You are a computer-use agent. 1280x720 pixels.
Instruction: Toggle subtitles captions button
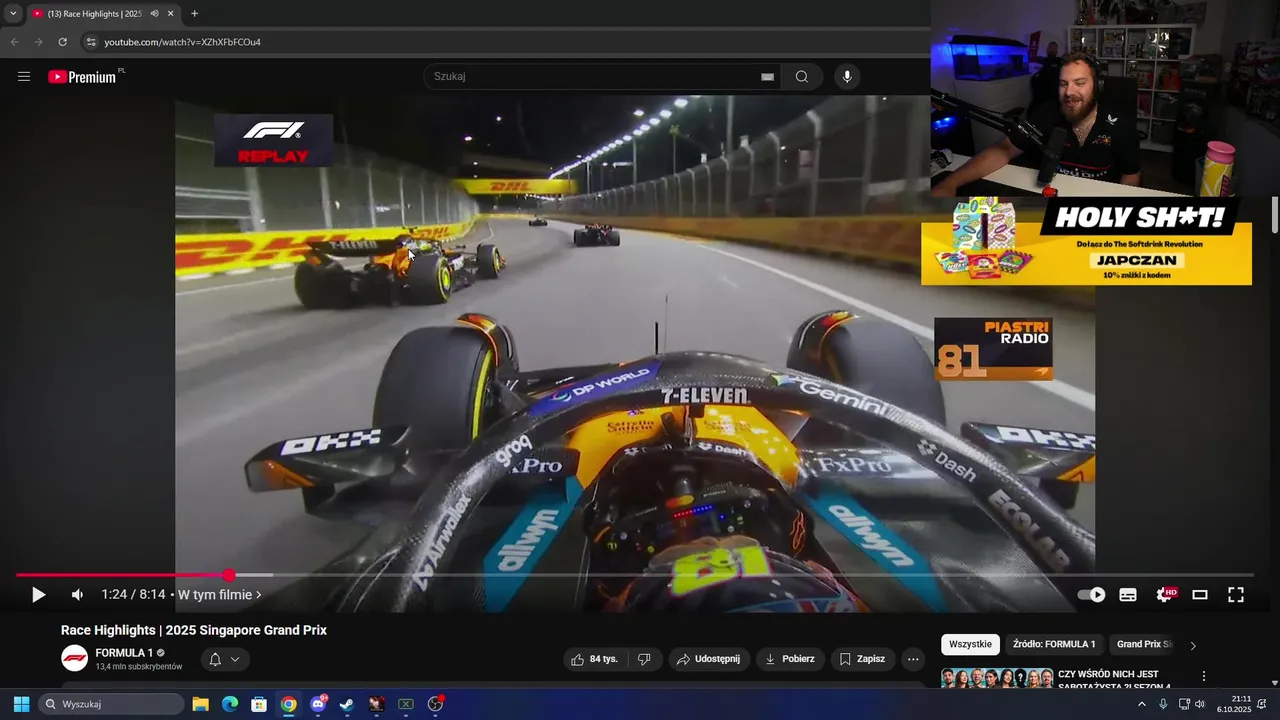(1128, 595)
